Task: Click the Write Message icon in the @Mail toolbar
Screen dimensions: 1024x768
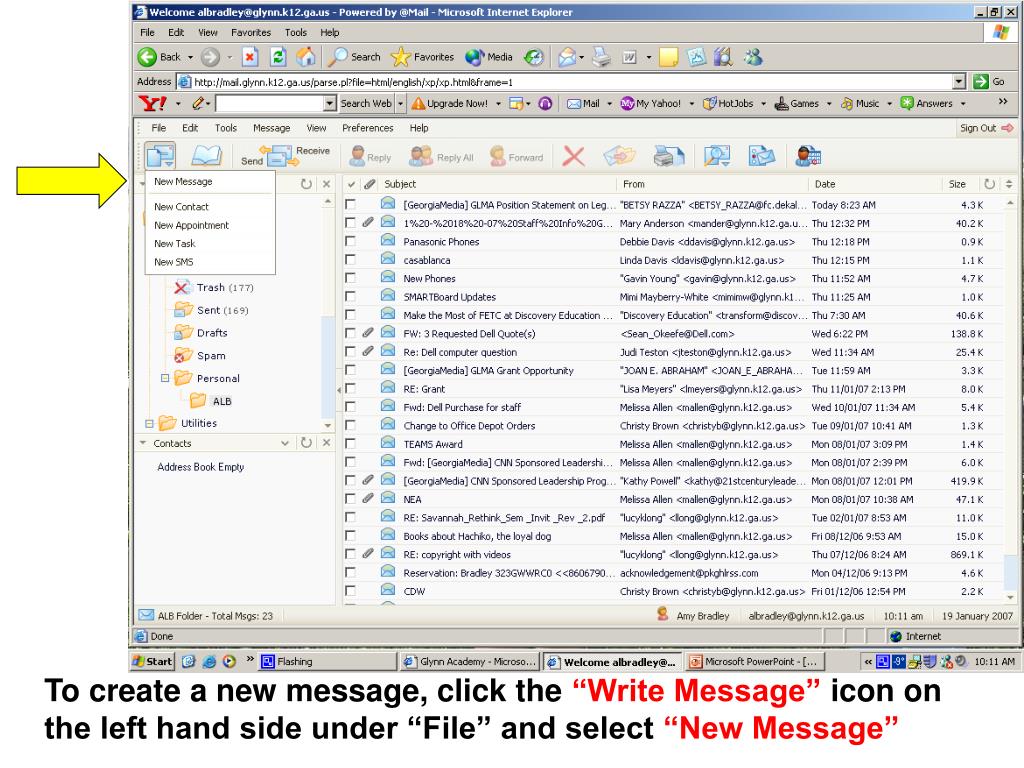Action: pos(160,156)
